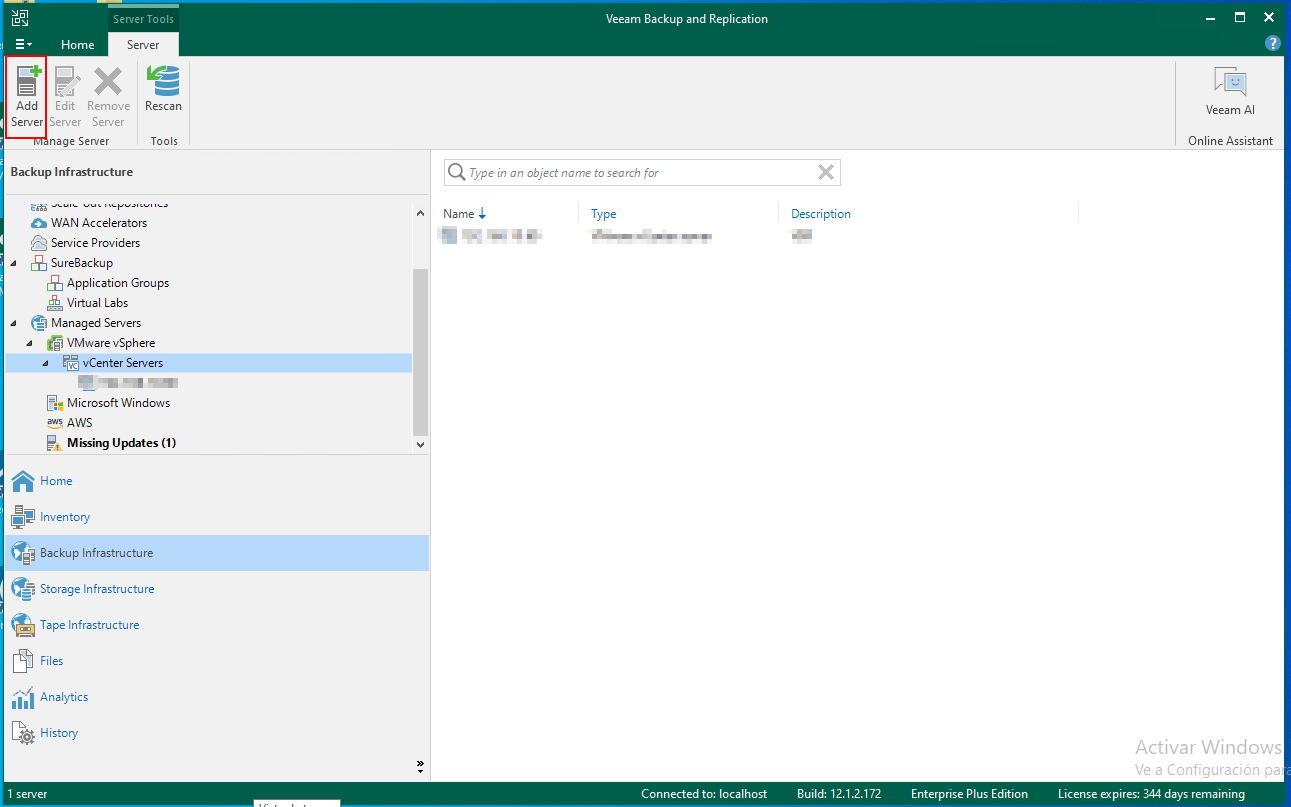The width and height of the screenshot is (1291, 807).
Task: Switch to the Home ribbon tab
Action: click(77, 45)
